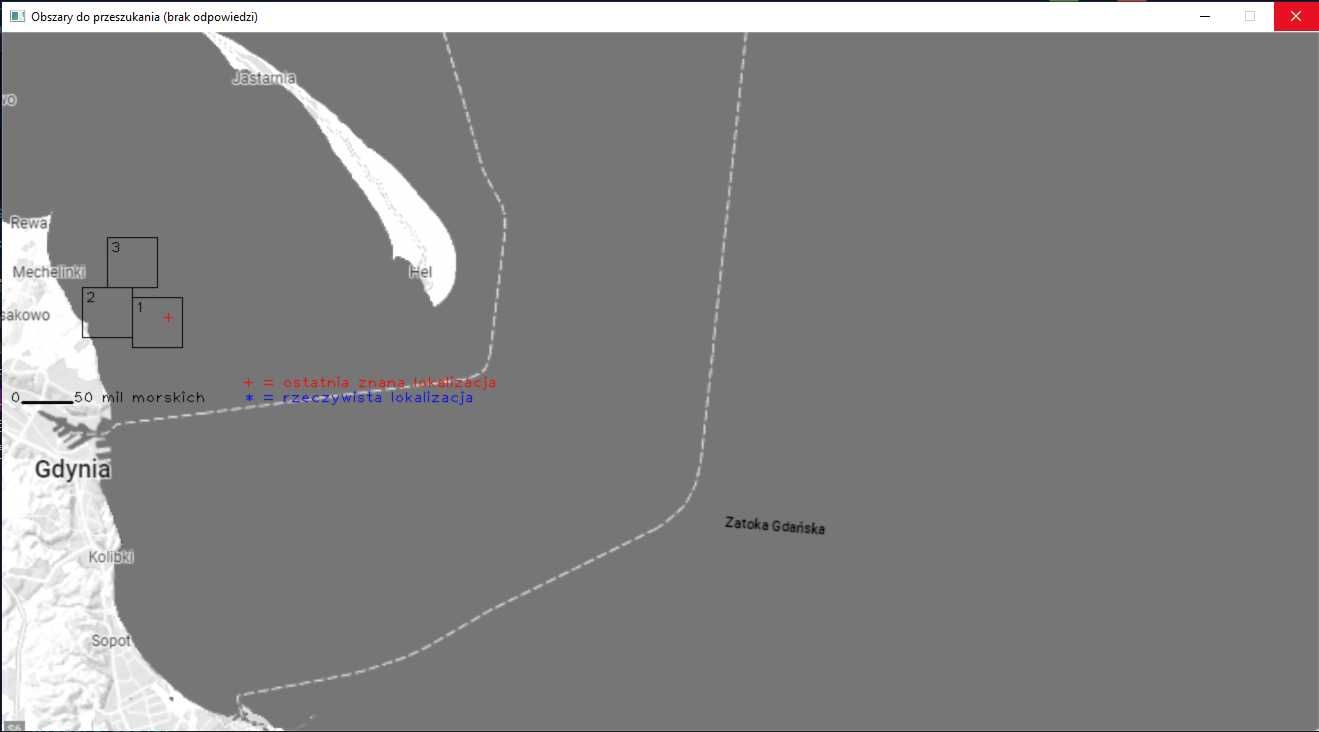
Task: Click the Rewa map label
Action: pos(29,223)
